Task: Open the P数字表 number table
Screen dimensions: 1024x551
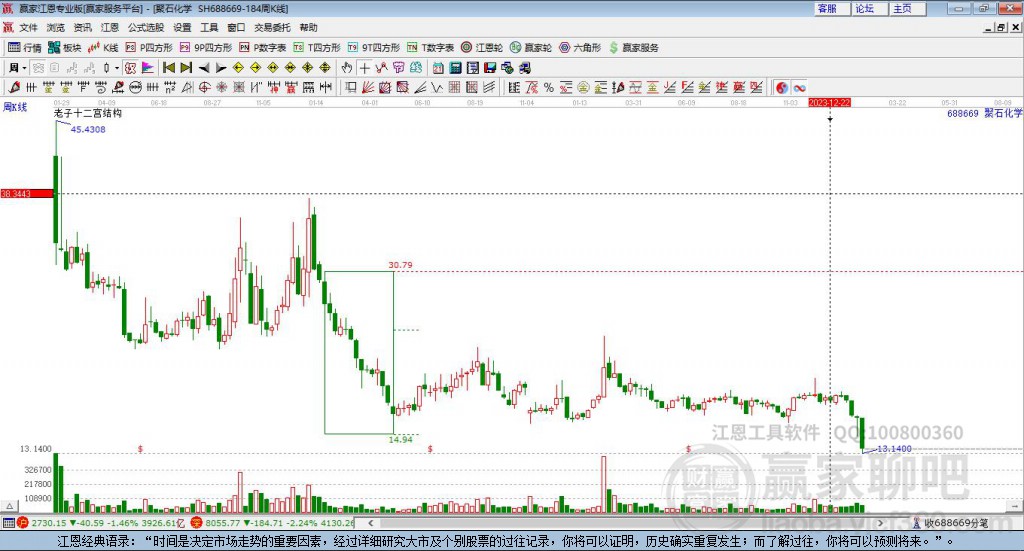Action: pyautogui.click(x=263, y=48)
